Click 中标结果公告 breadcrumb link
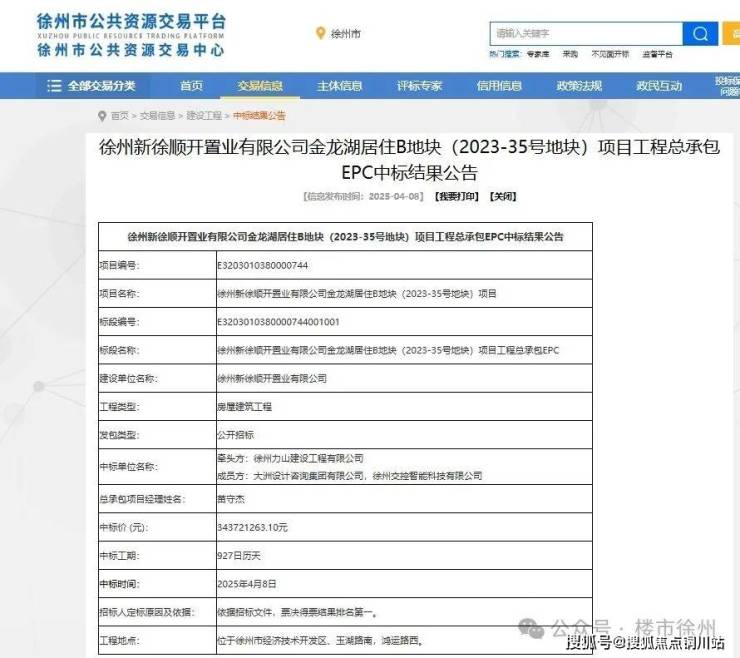The image size is (740, 658). point(259,116)
